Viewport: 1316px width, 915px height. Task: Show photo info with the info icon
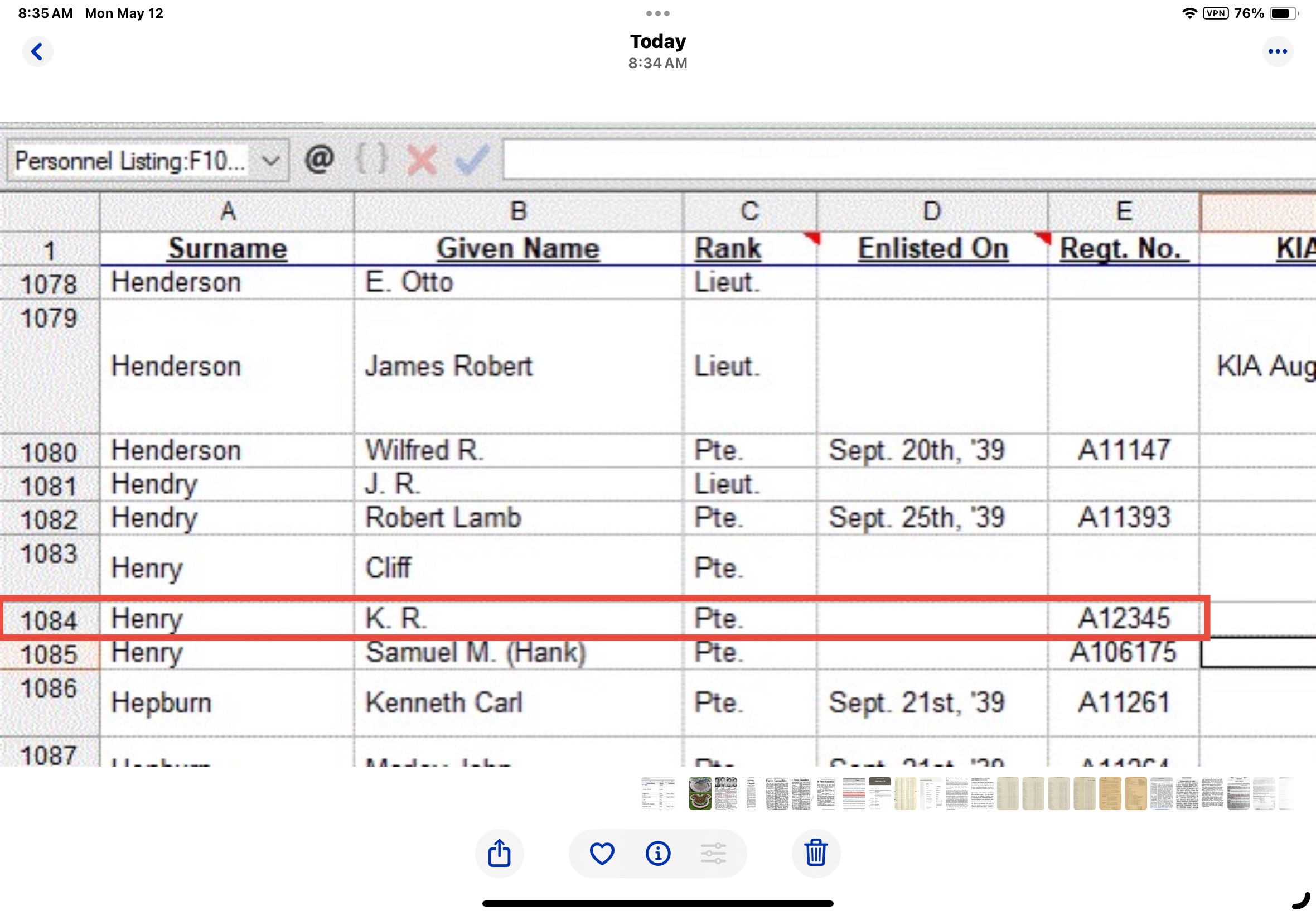pos(657,853)
